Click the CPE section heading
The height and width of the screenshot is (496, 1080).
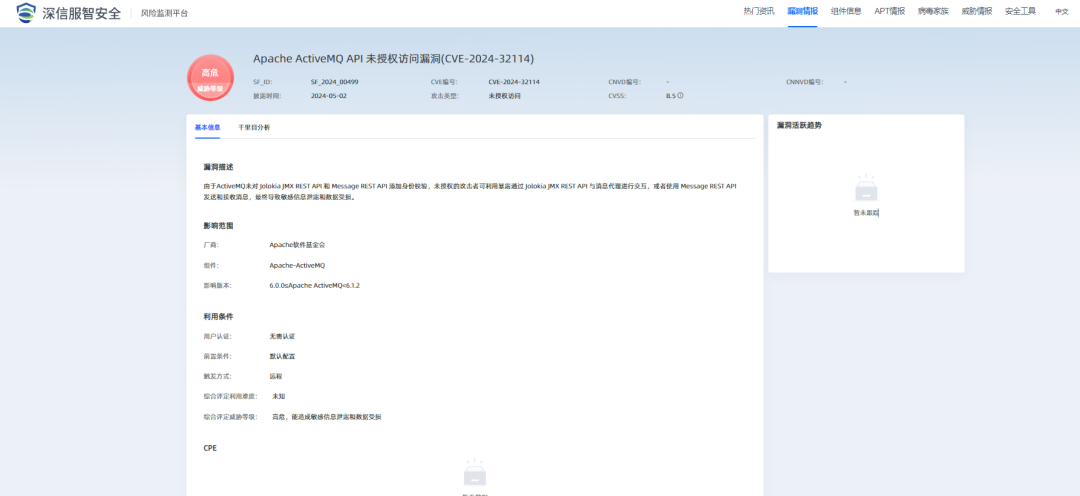click(210, 448)
